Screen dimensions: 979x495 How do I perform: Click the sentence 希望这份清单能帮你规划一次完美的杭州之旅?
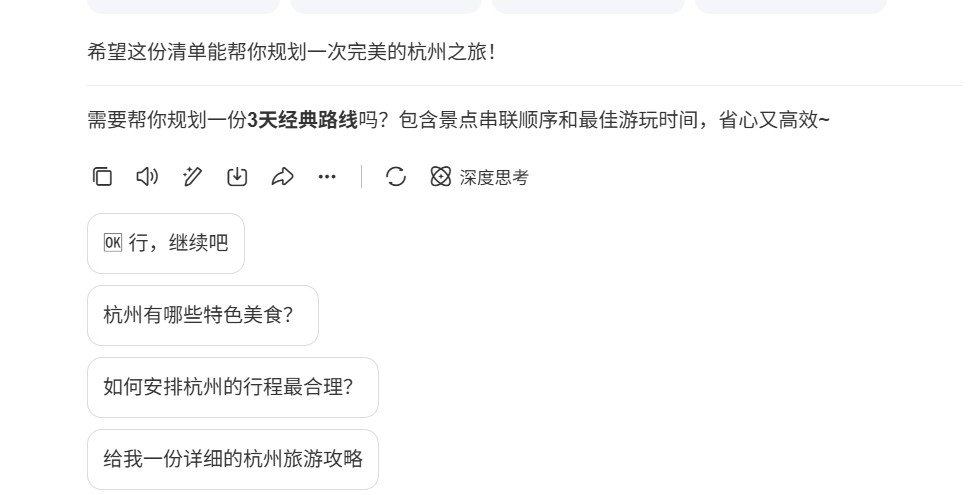[x=291, y=52]
